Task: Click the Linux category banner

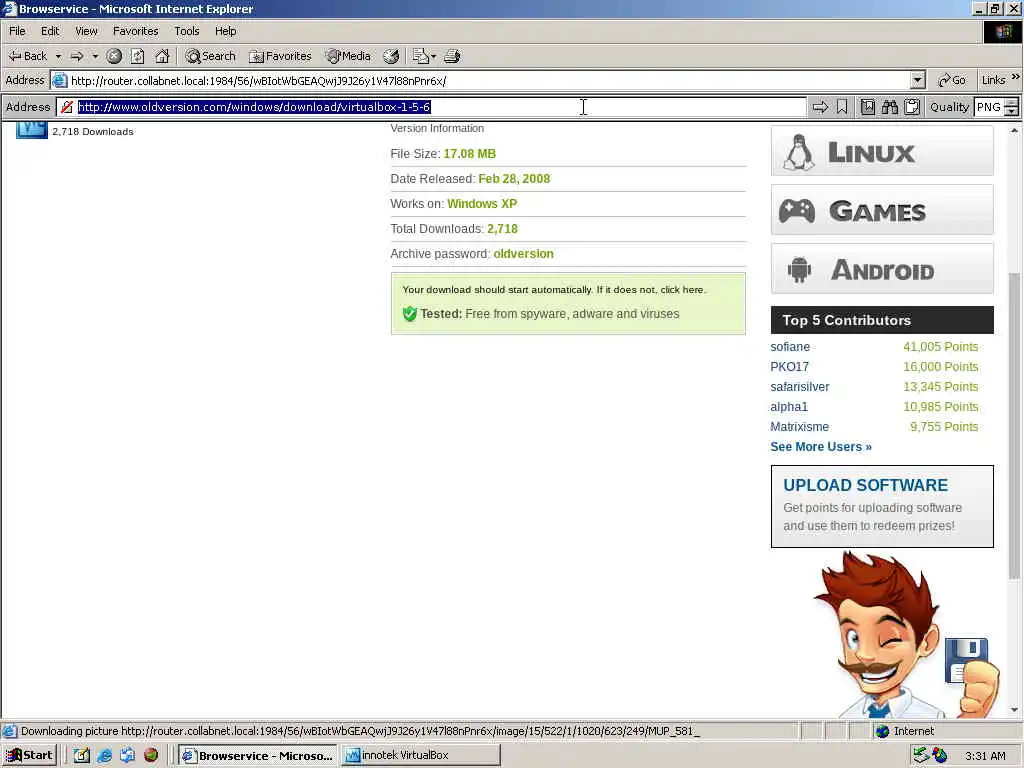Action: [x=882, y=151]
